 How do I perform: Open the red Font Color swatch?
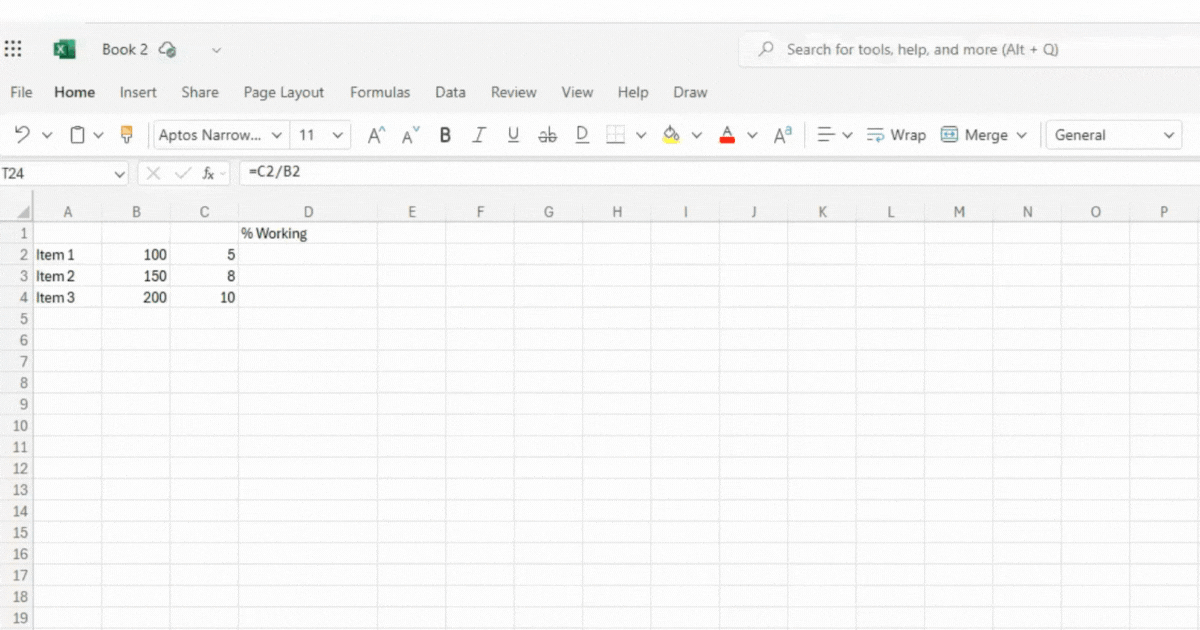[x=727, y=134]
